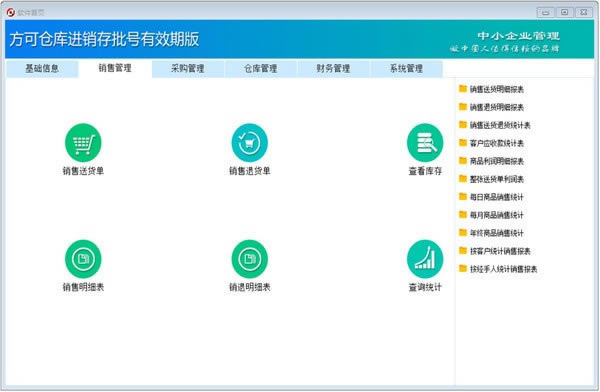Click the folder icon beside 销售送货明细报表
The width and height of the screenshot is (600, 392).
coord(463,89)
